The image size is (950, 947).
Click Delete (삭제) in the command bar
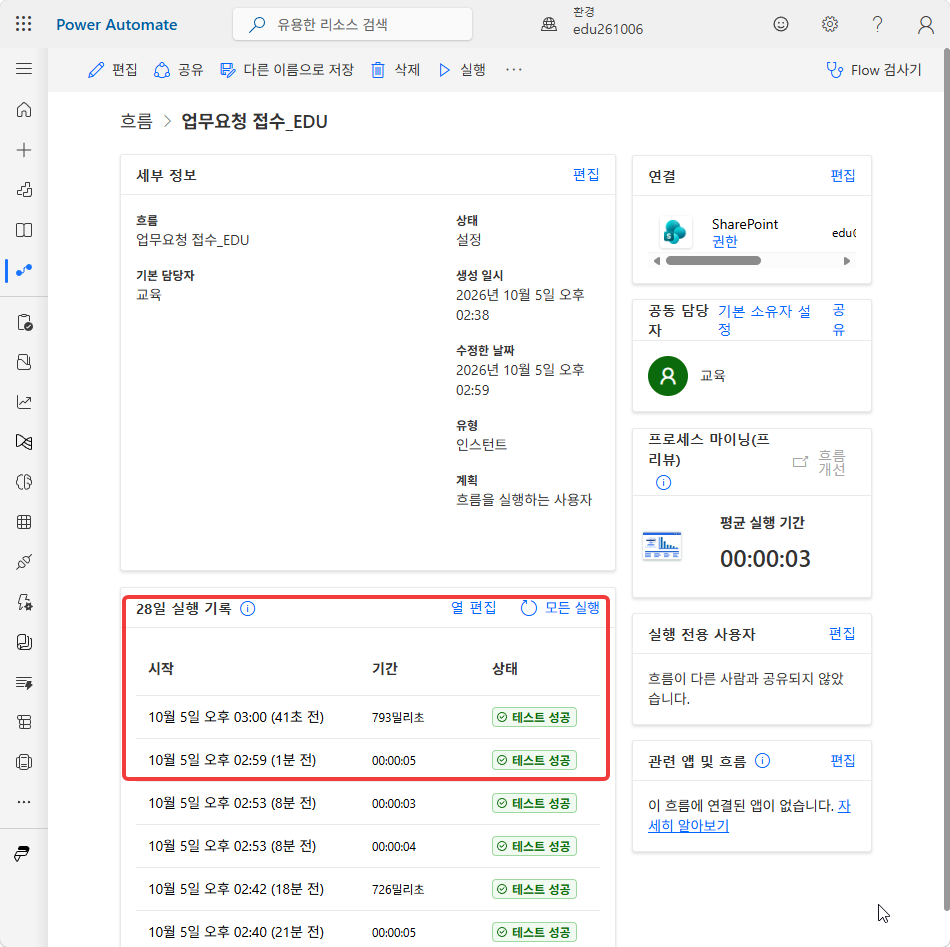[395, 70]
